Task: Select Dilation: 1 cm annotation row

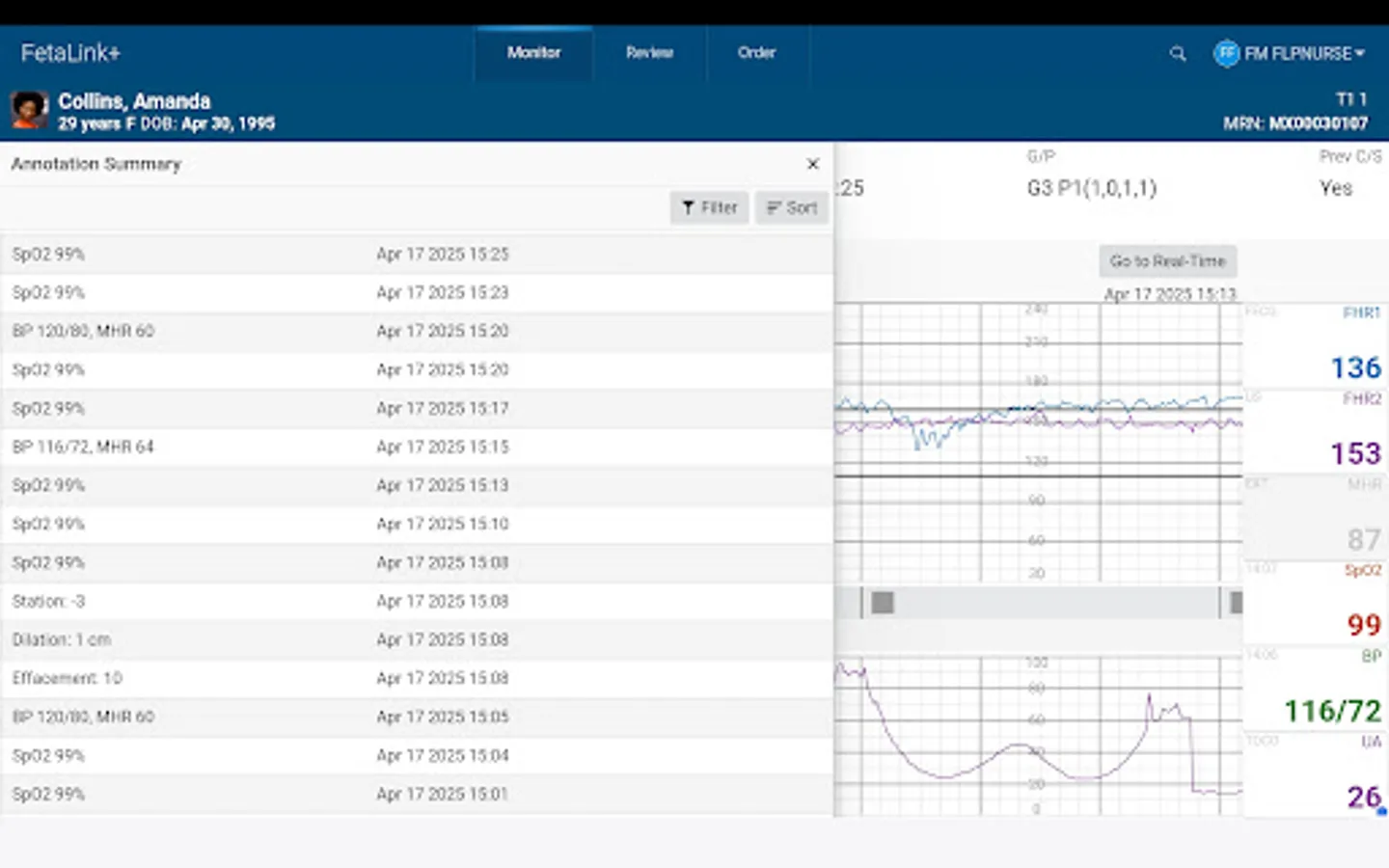Action: 417,640
